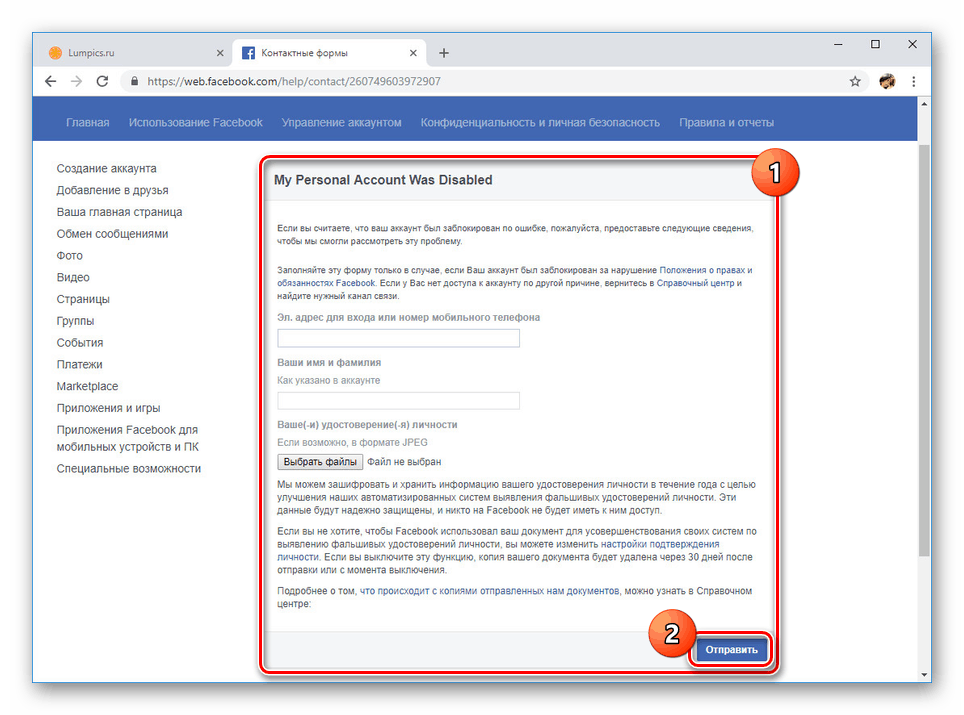
Task: Go back using the browser back arrow
Action: click(x=50, y=81)
